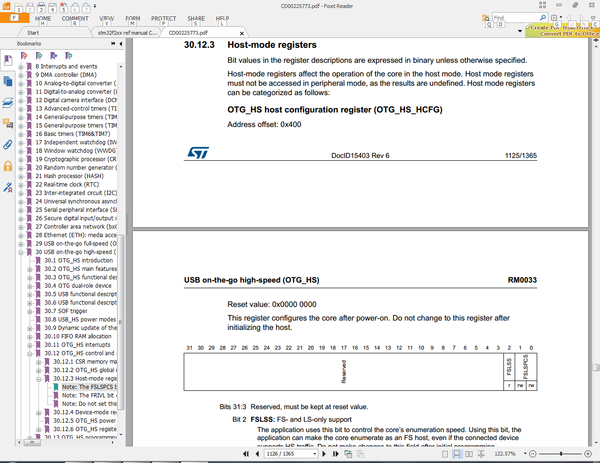Go to the previous page

tap(257, 454)
